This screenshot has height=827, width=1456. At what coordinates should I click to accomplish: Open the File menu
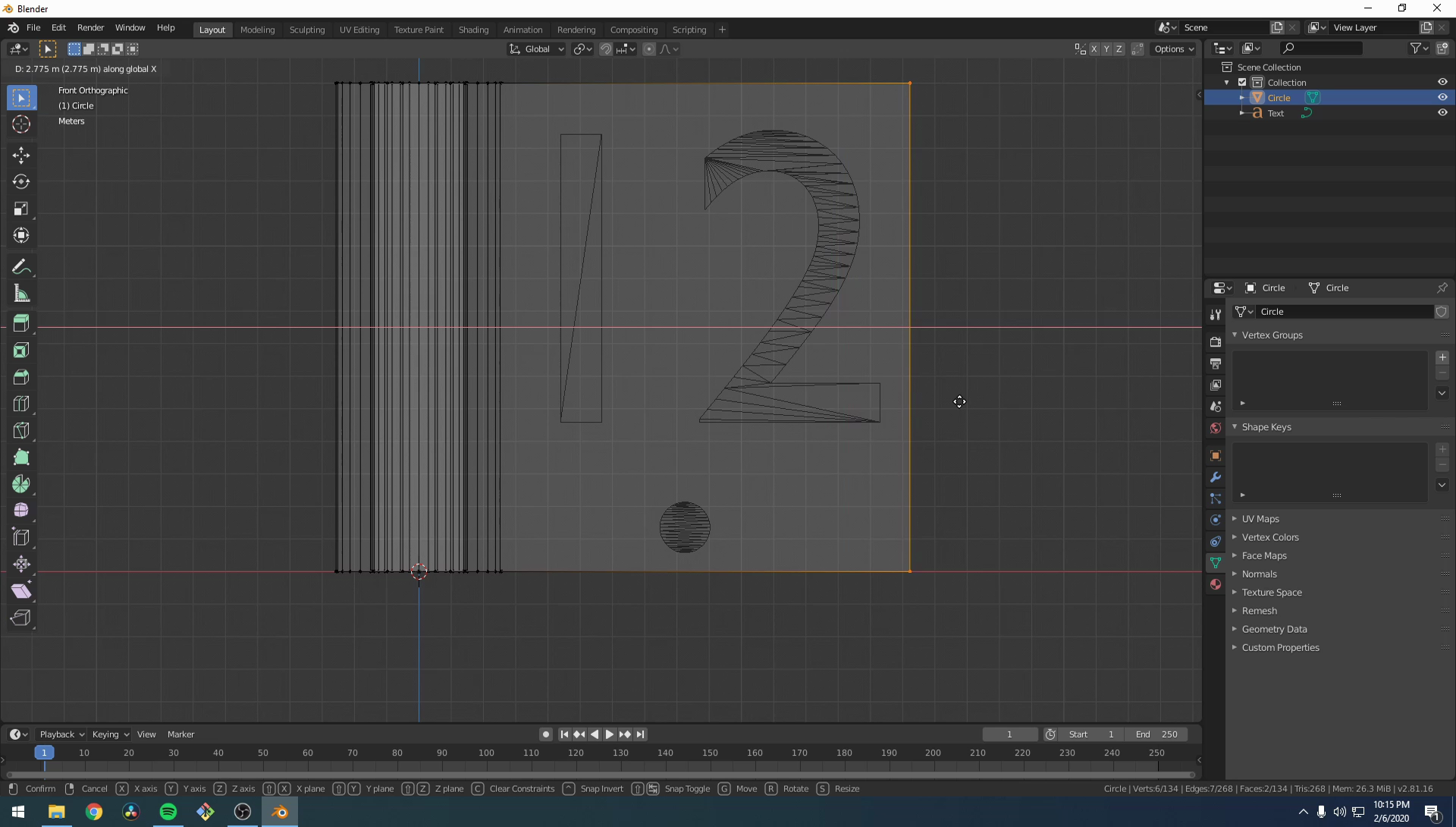click(x=33, y=27)
